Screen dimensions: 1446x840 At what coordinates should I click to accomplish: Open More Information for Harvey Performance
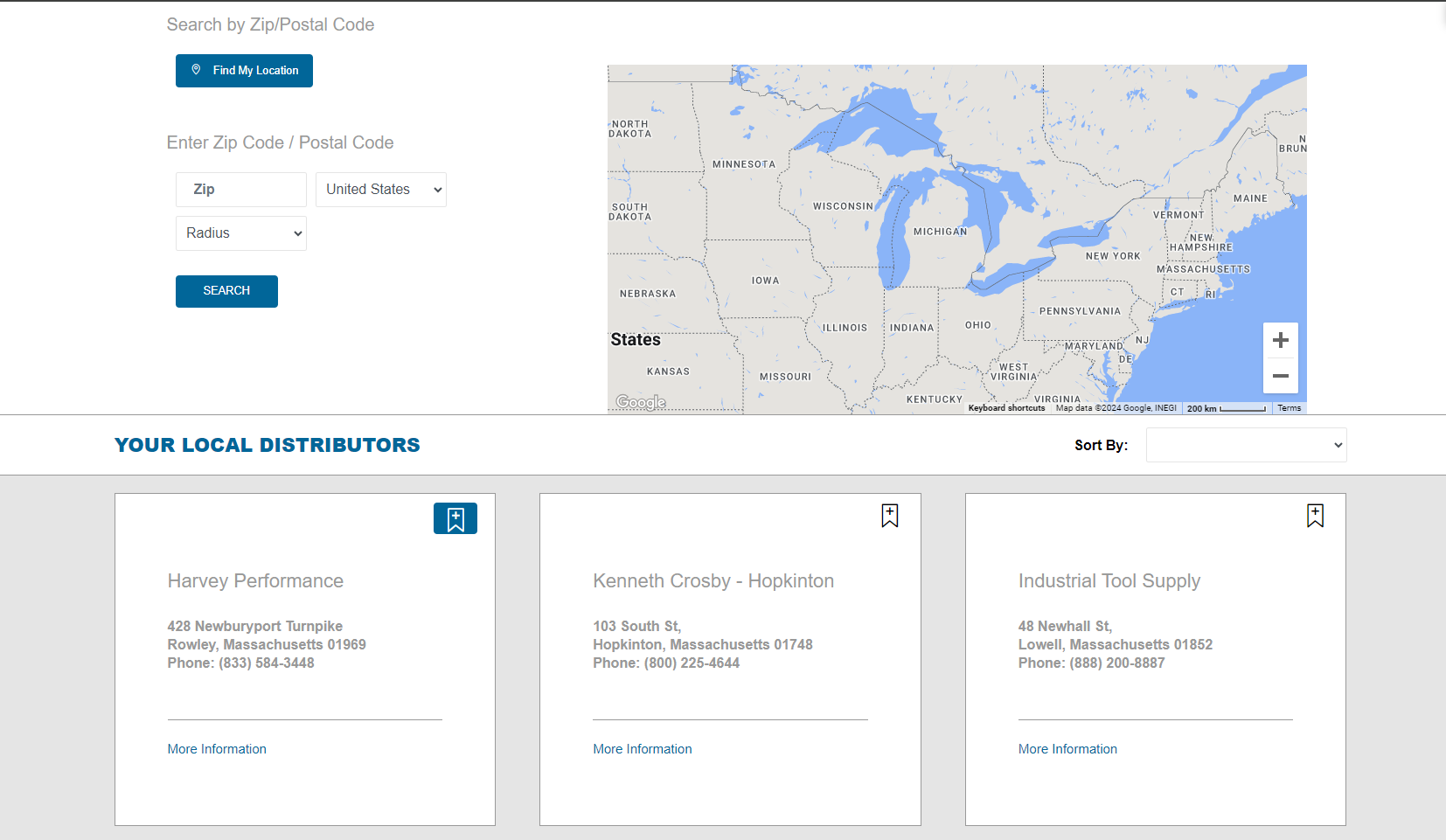pyautogui.click(x=217, y=749)
